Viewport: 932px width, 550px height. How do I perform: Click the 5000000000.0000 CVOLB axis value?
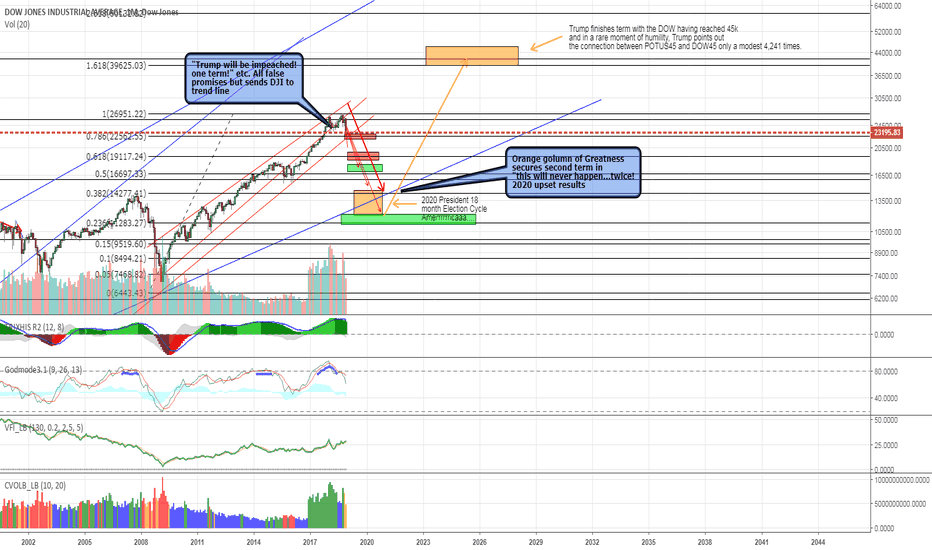[900, 504]
